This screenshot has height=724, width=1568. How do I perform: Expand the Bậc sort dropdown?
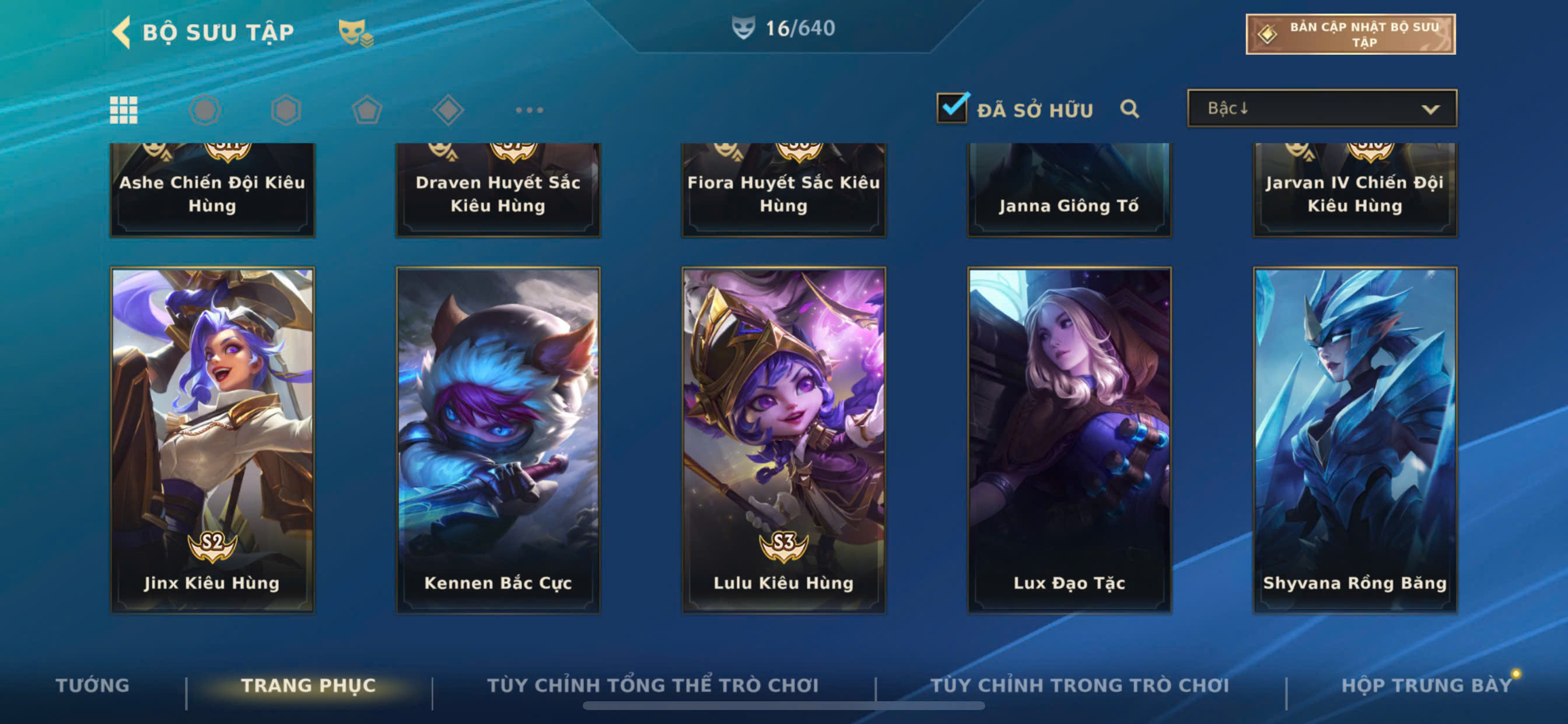(x=1321, y=108)
